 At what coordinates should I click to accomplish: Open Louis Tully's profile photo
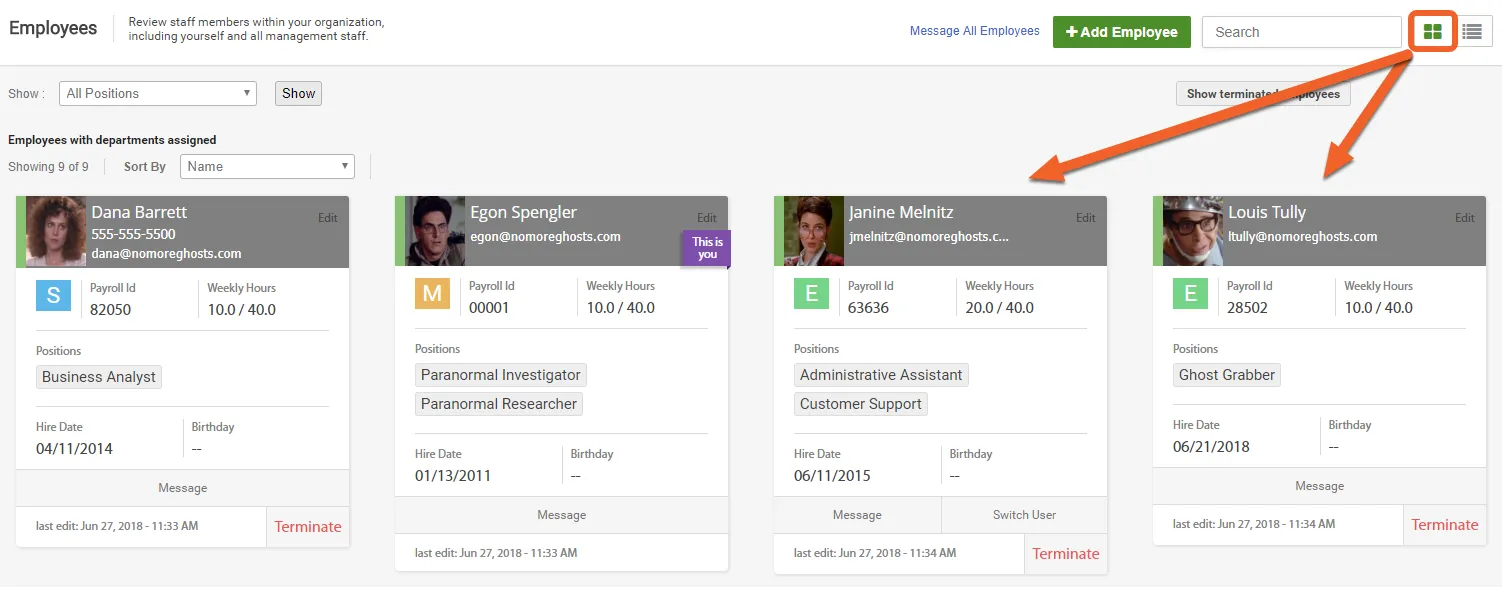pos(1192,230)
